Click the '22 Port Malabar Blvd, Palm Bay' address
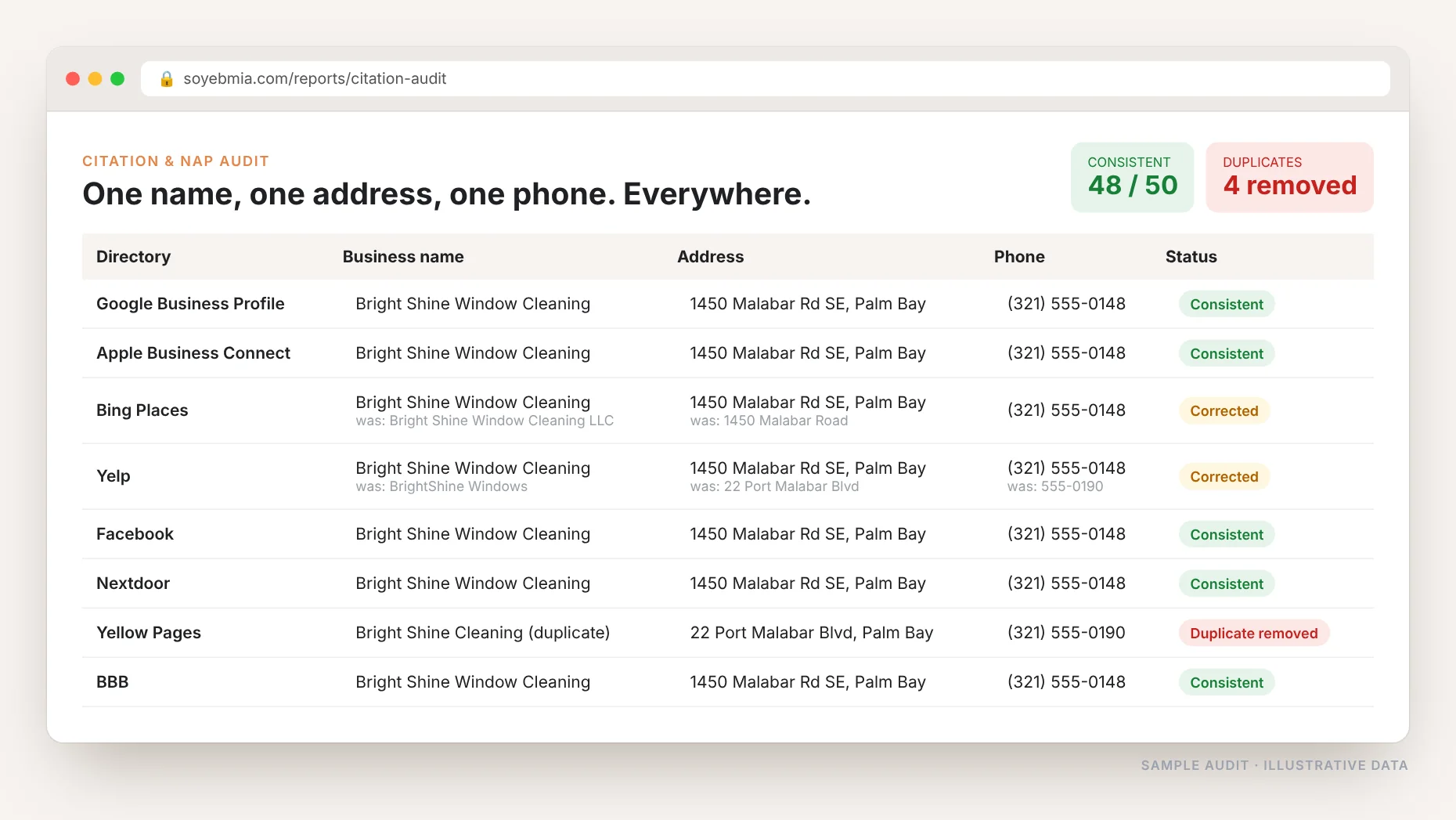The image size is (1456, 820). [x=811, y=633]
